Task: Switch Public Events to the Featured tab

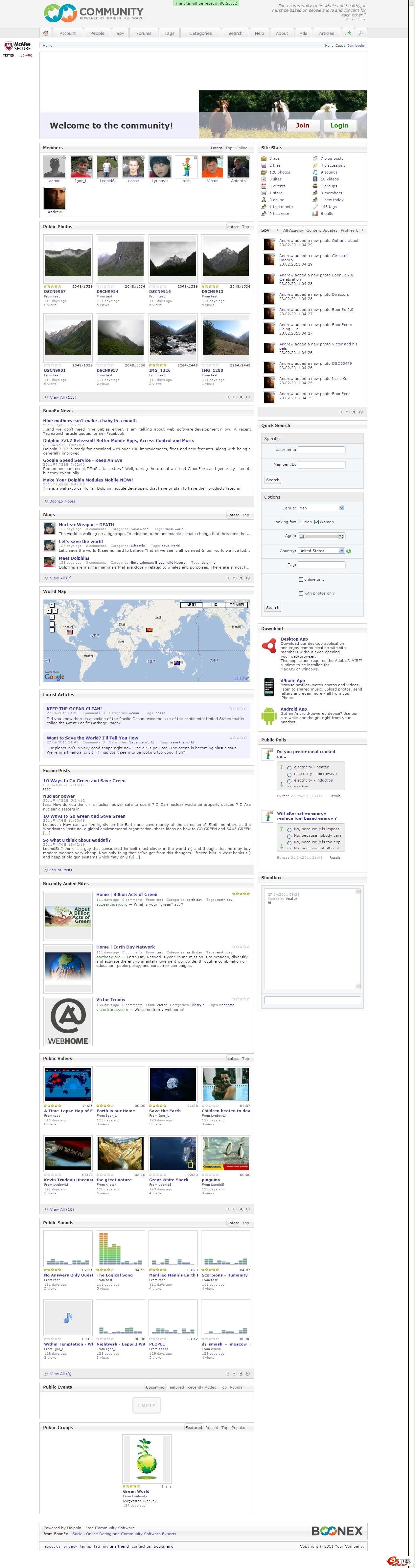Action: tap(175, 1387)
